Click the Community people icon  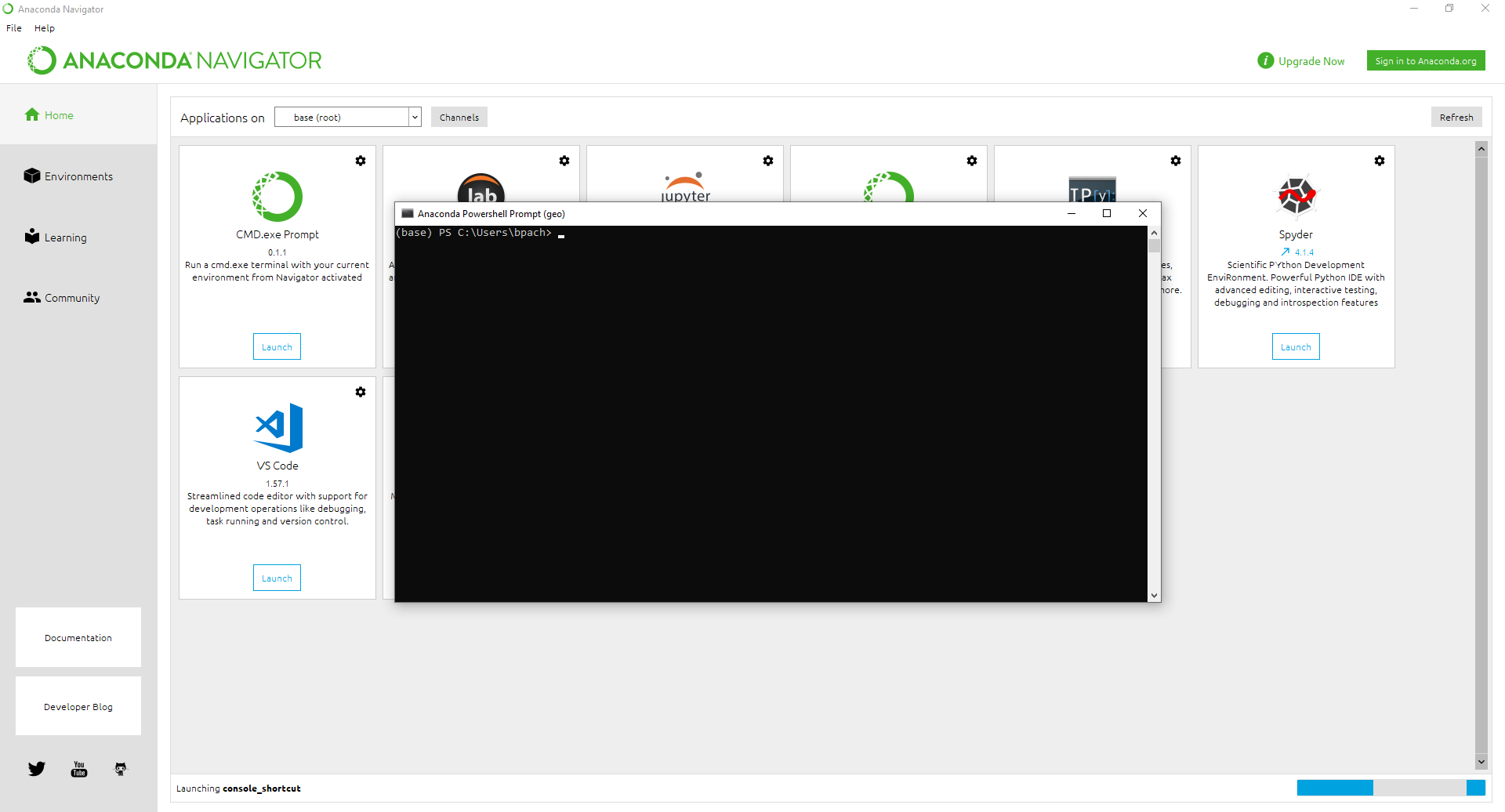[x=32, y=297]
